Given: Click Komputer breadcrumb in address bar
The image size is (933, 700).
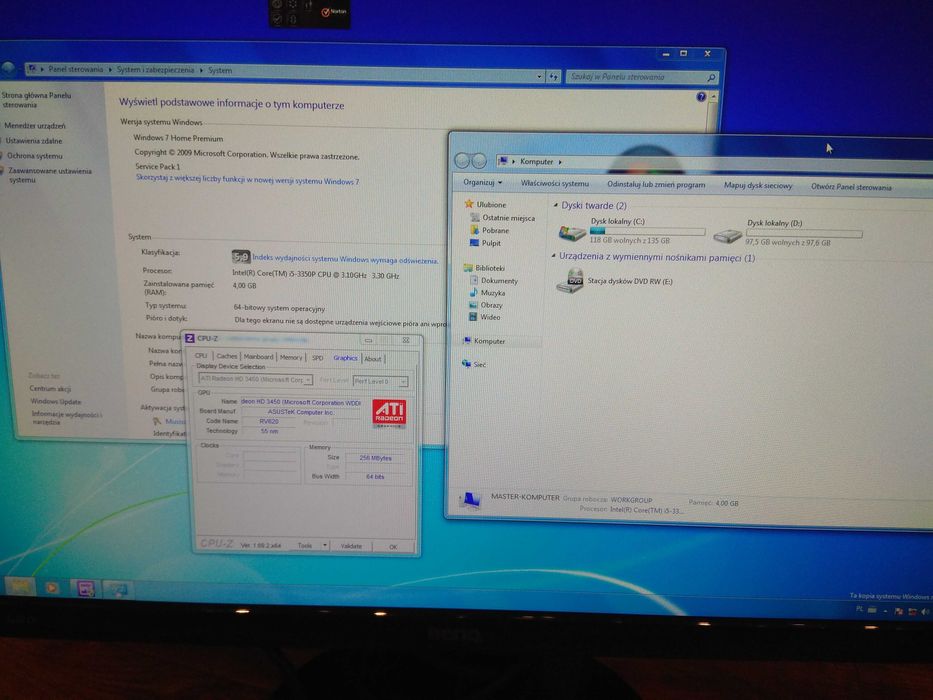Looking at the screenshot, I should click(x=536, y=161).
